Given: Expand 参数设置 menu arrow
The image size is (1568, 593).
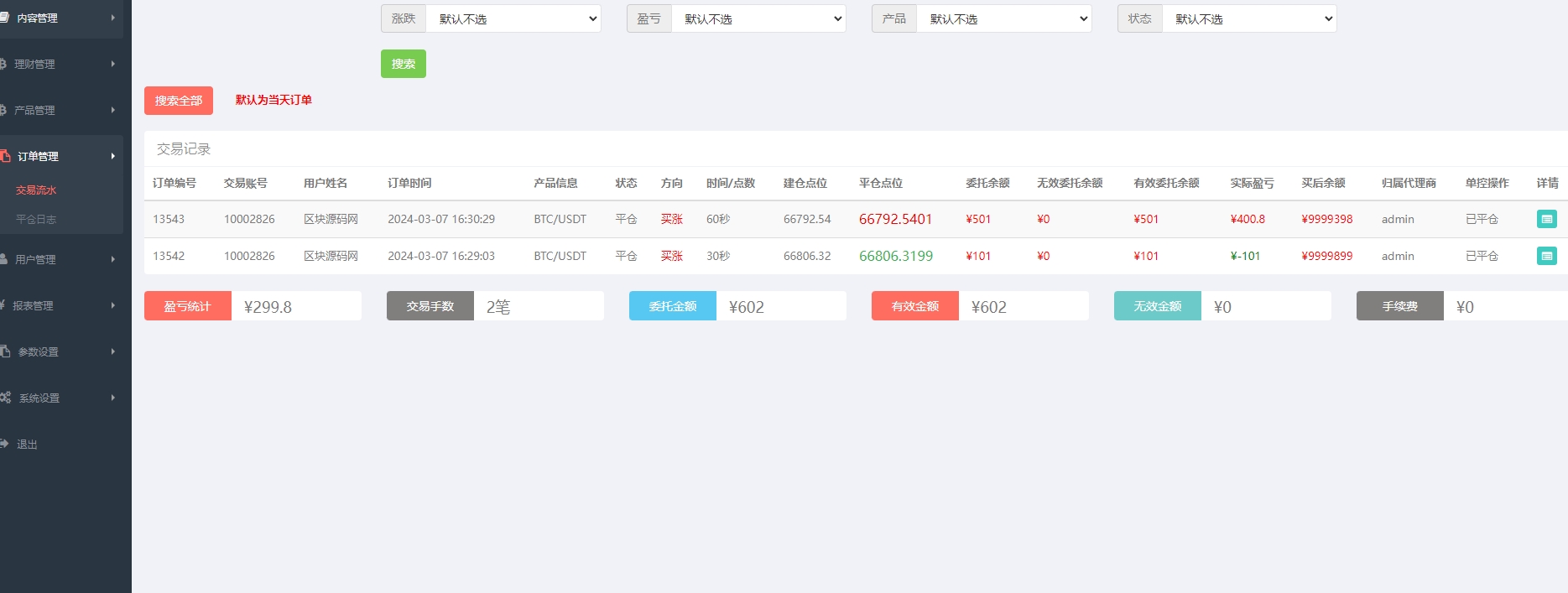Looking at the screenshot, I should click(x=112, y=351).
